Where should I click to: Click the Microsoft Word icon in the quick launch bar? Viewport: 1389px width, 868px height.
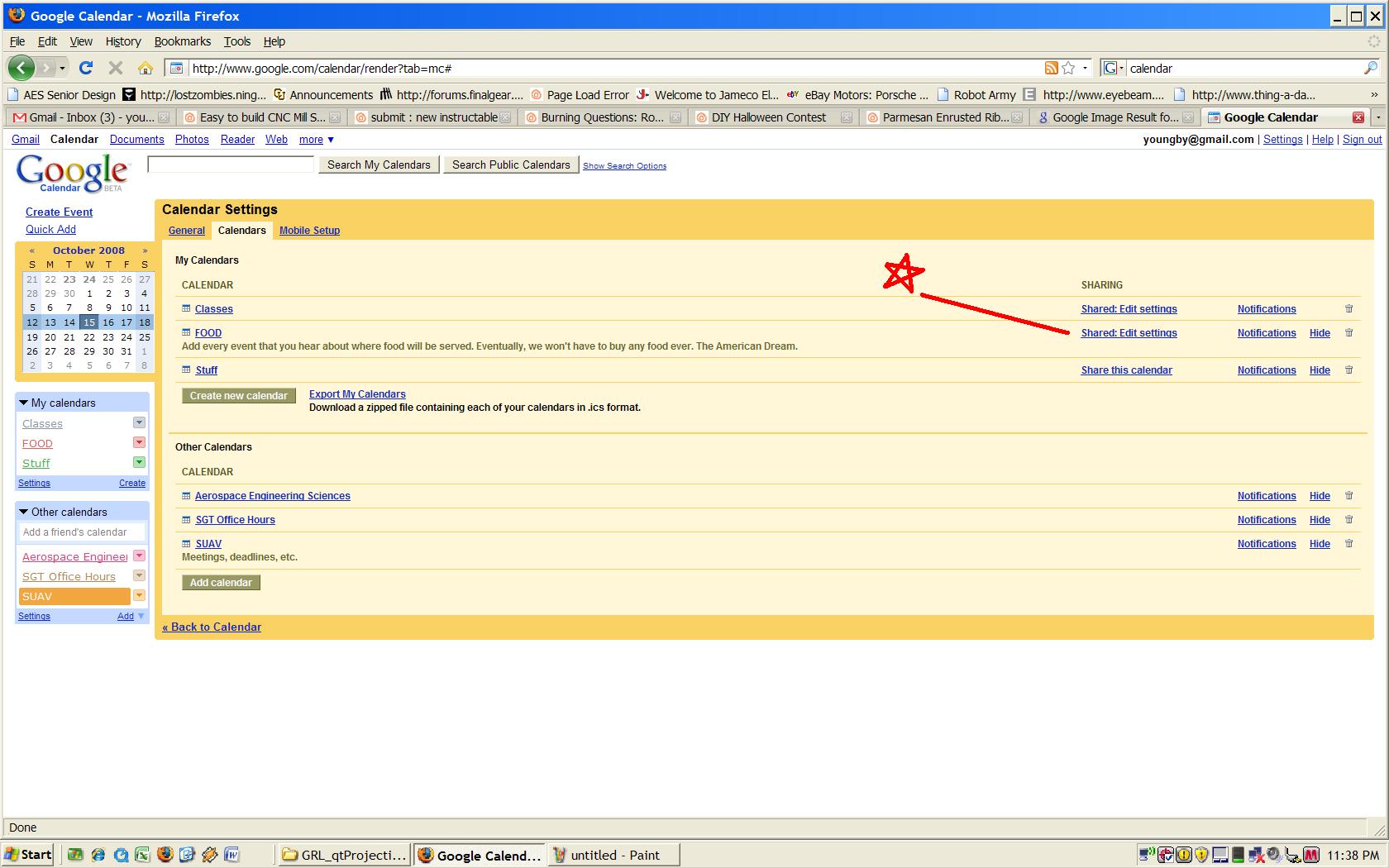tap(232, 855)
